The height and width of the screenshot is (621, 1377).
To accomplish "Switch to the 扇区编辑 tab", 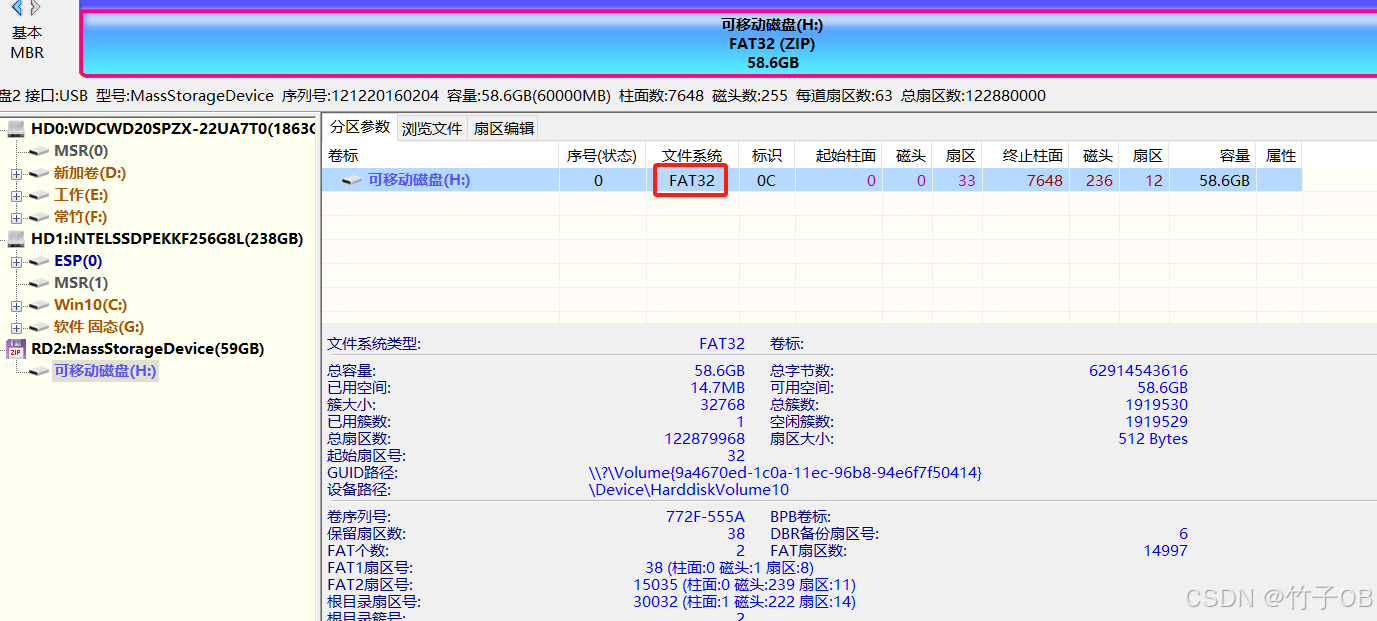I will pyautogui.click(x=506, y=128).
